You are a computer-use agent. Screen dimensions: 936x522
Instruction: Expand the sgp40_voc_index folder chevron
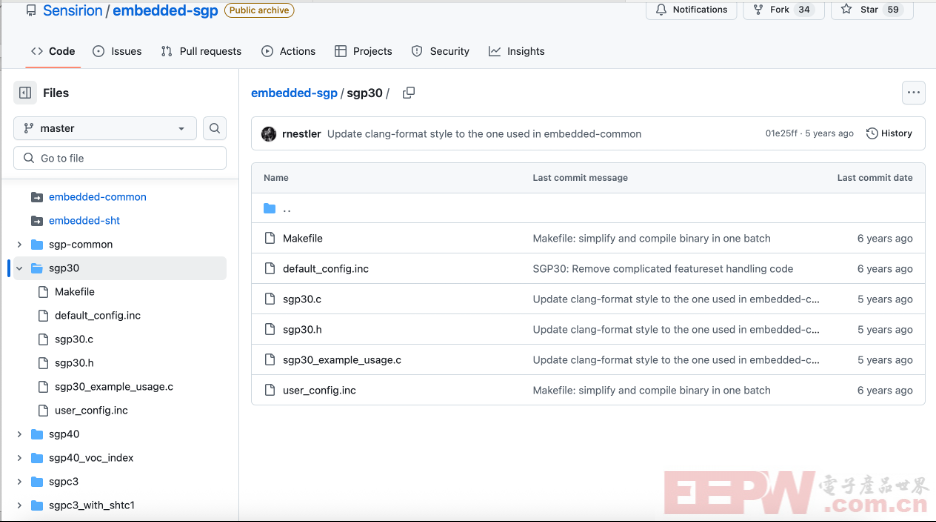coord(19,458)
